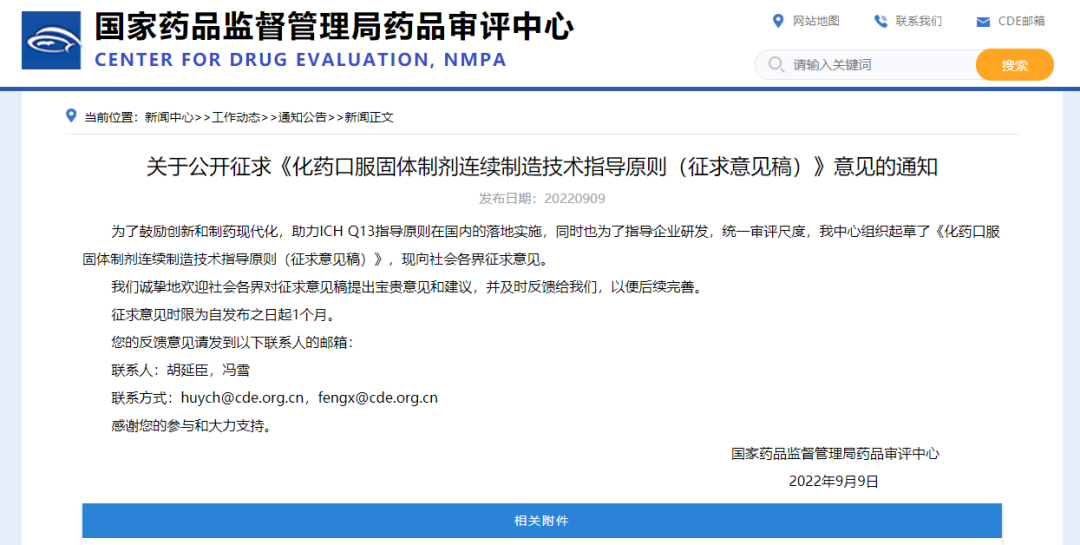
Task: Click the CDE fish logo icon
Action: click(x=52, y=41)
